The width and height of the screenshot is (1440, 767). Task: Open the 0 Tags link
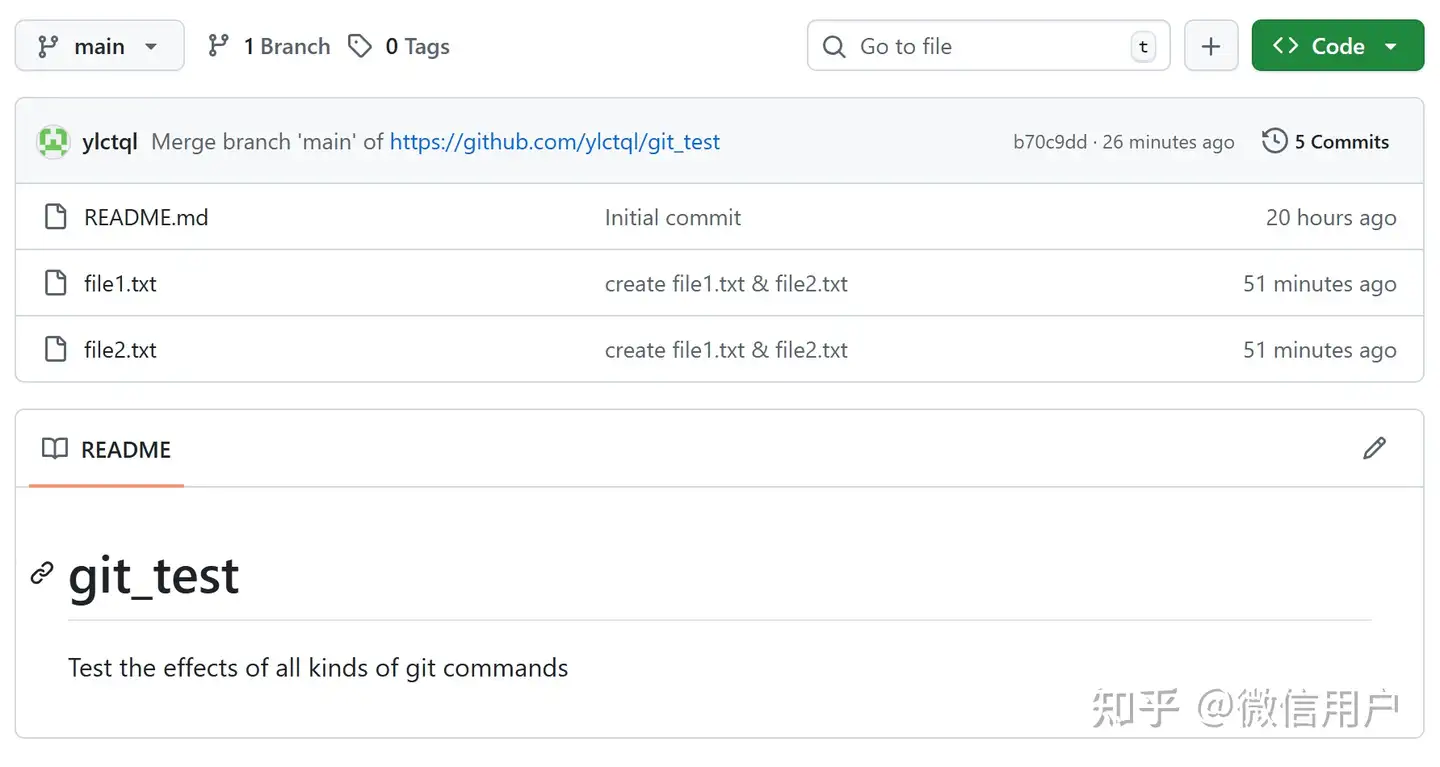coord(399,46)
